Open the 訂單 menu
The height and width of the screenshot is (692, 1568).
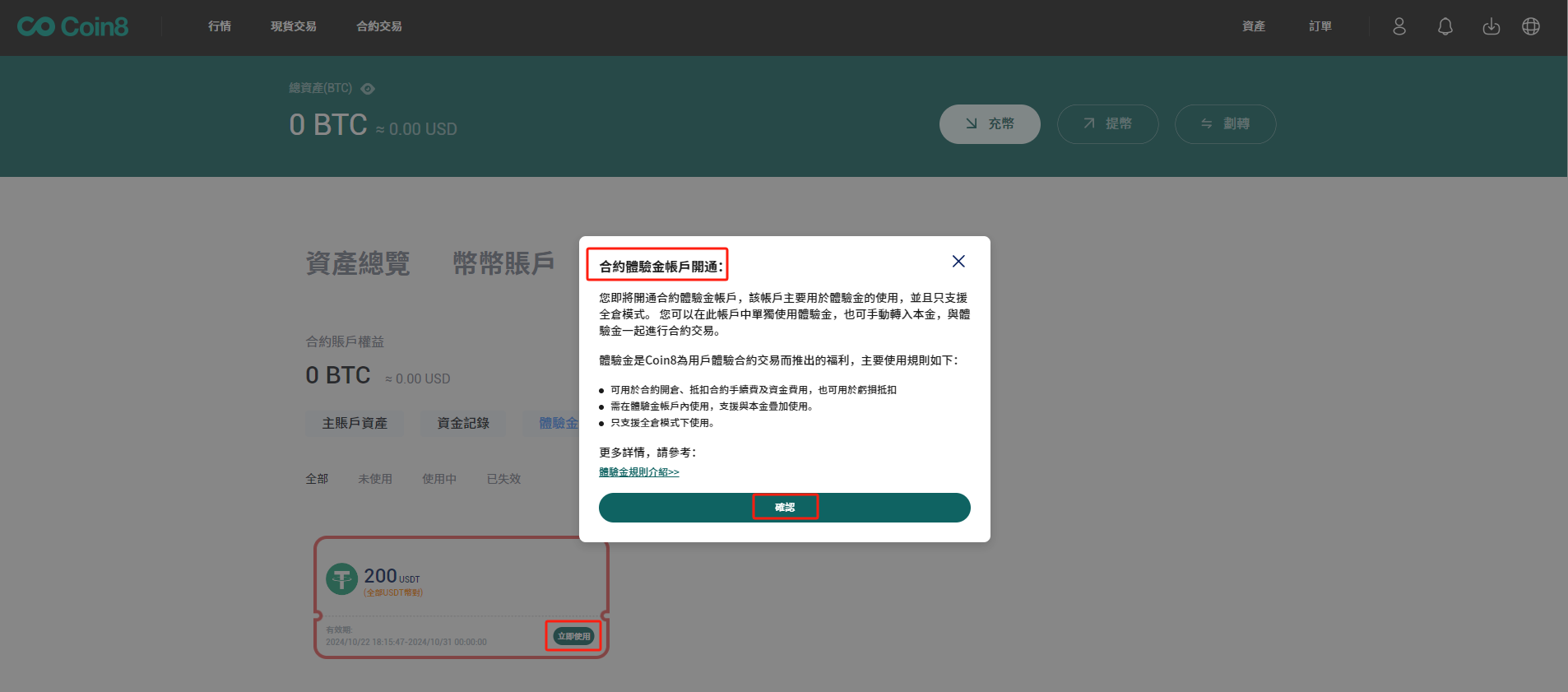[1320, 26]
